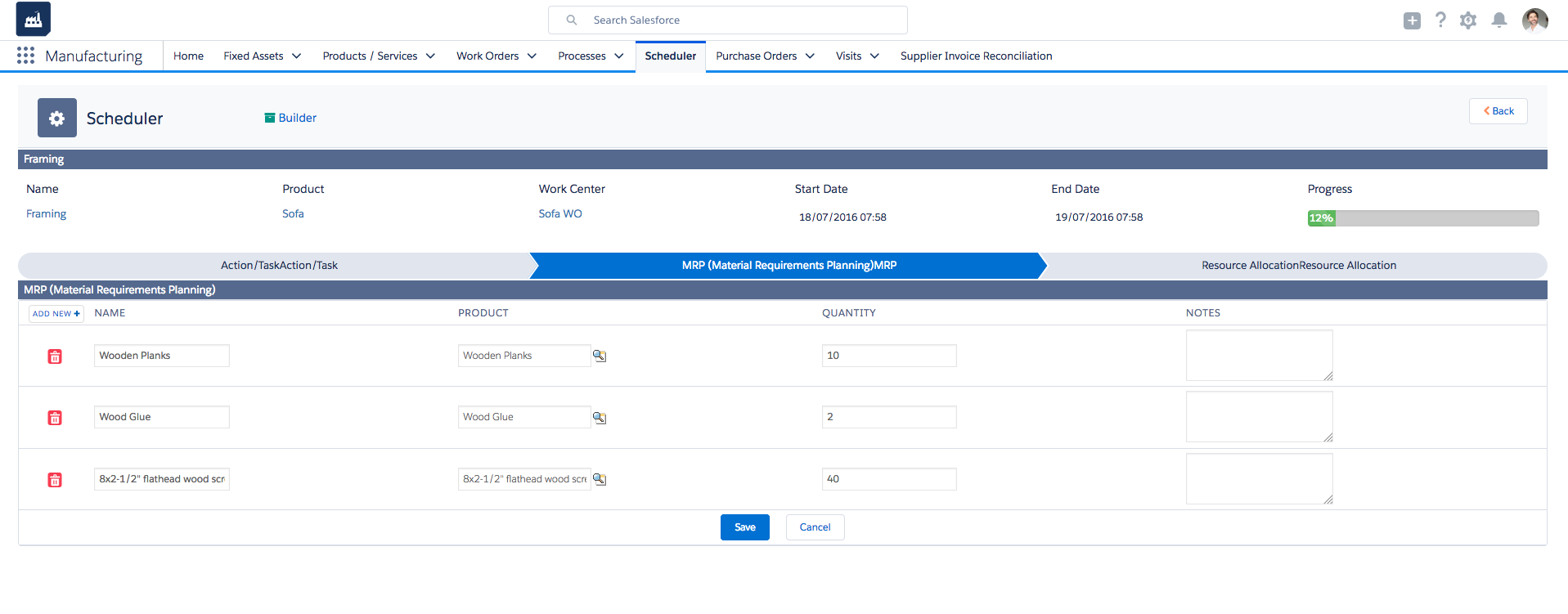Viewport: 1568px width, 614px height.
Task: Open the Sofa WO work center link
Action: (x=560, y=214)
